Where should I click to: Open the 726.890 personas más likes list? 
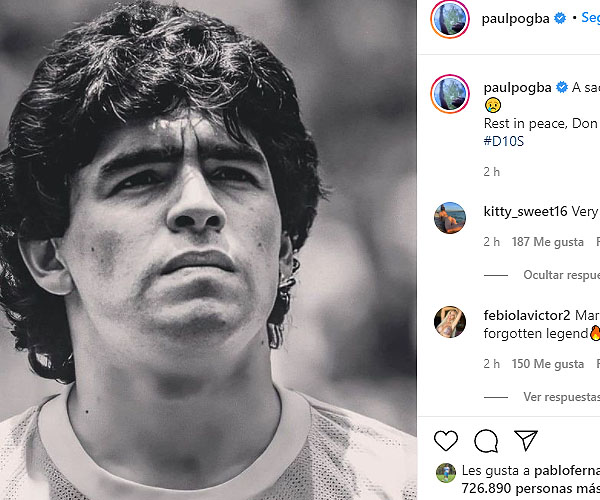click(x=530, y=488)
